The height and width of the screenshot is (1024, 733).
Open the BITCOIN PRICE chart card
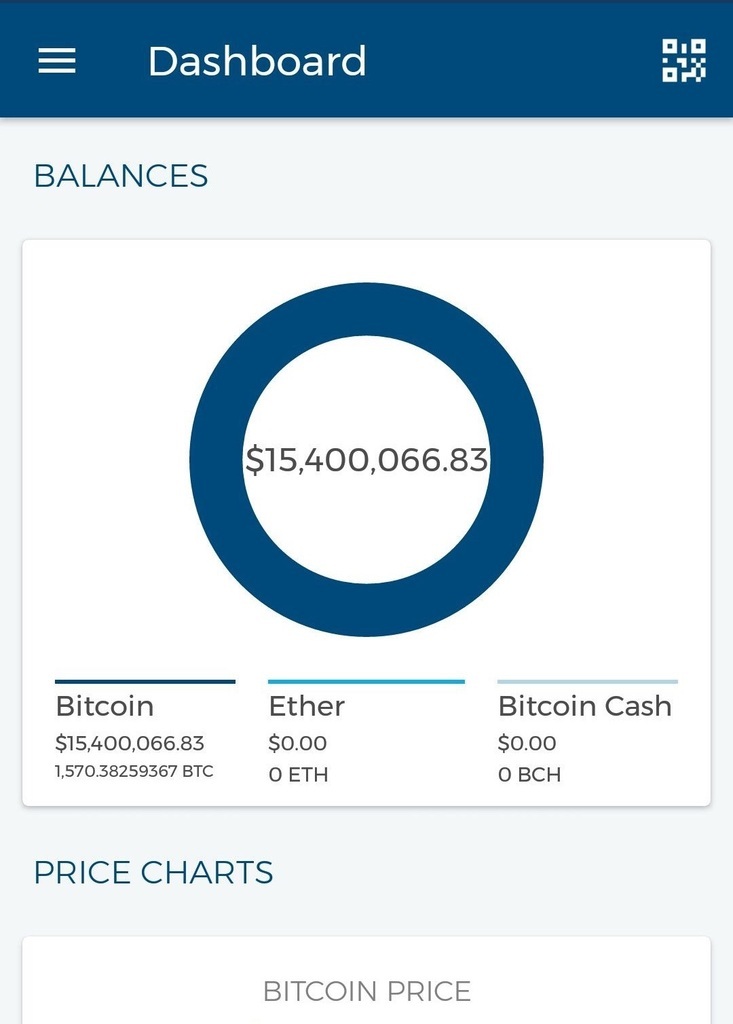click(x=366, y=990)
